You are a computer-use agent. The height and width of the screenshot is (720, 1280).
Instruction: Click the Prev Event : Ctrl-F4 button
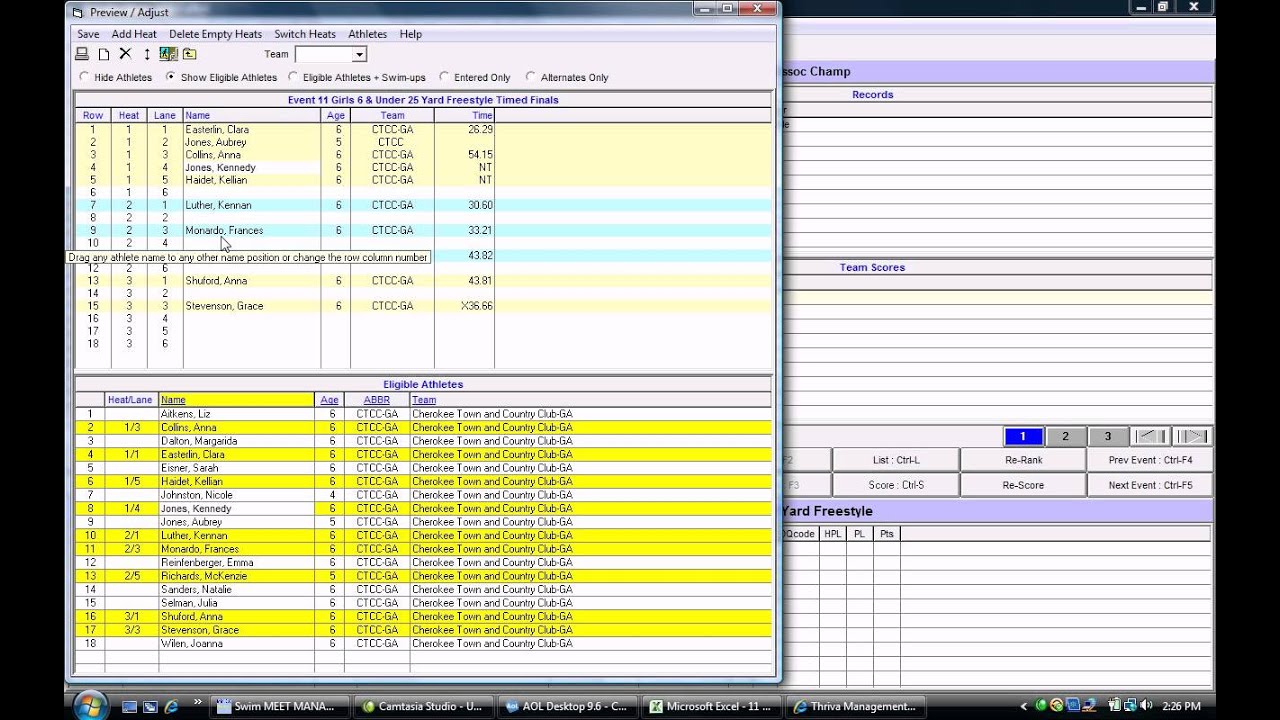click(1150, 460)
